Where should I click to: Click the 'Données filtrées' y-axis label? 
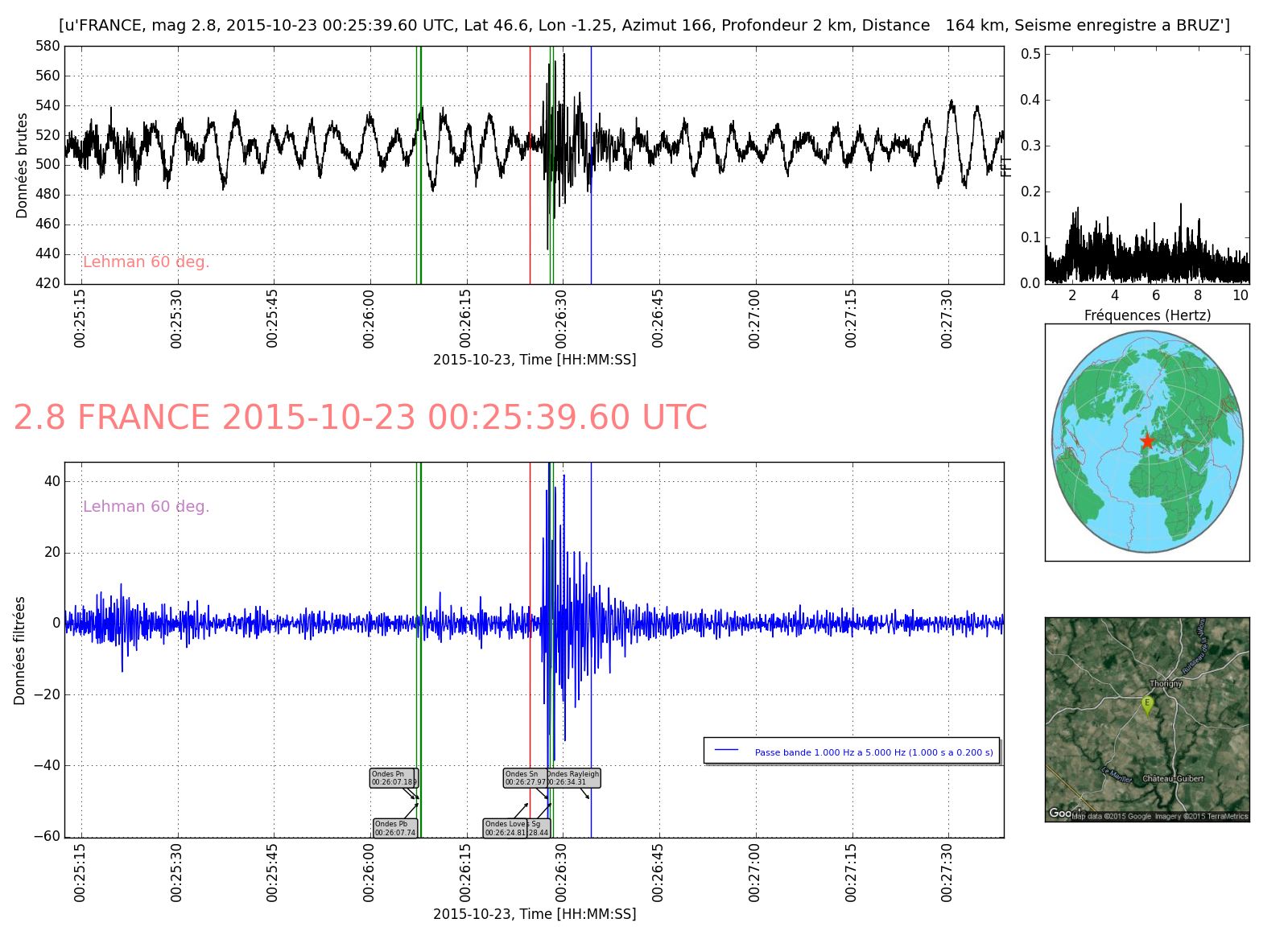tap(20, 650)
